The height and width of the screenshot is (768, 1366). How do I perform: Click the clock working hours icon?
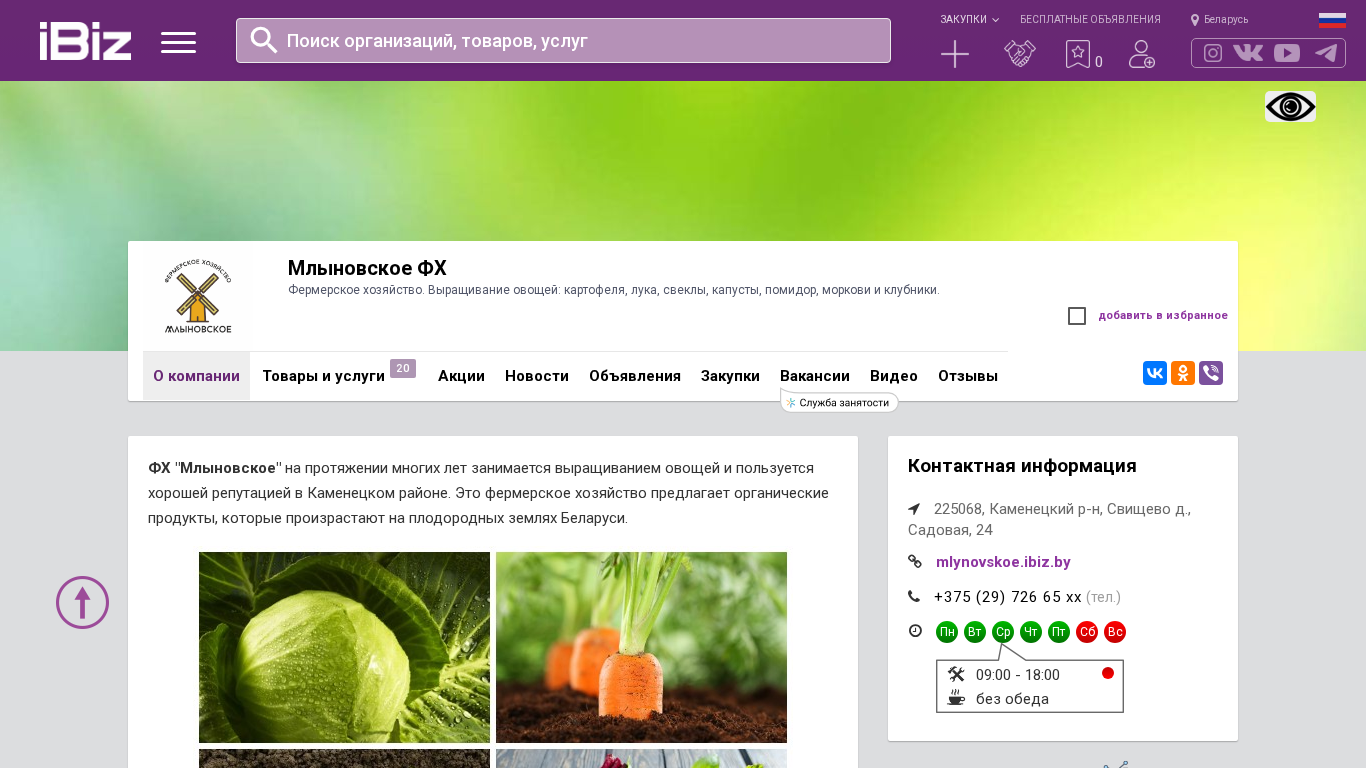tap(915, 630)
